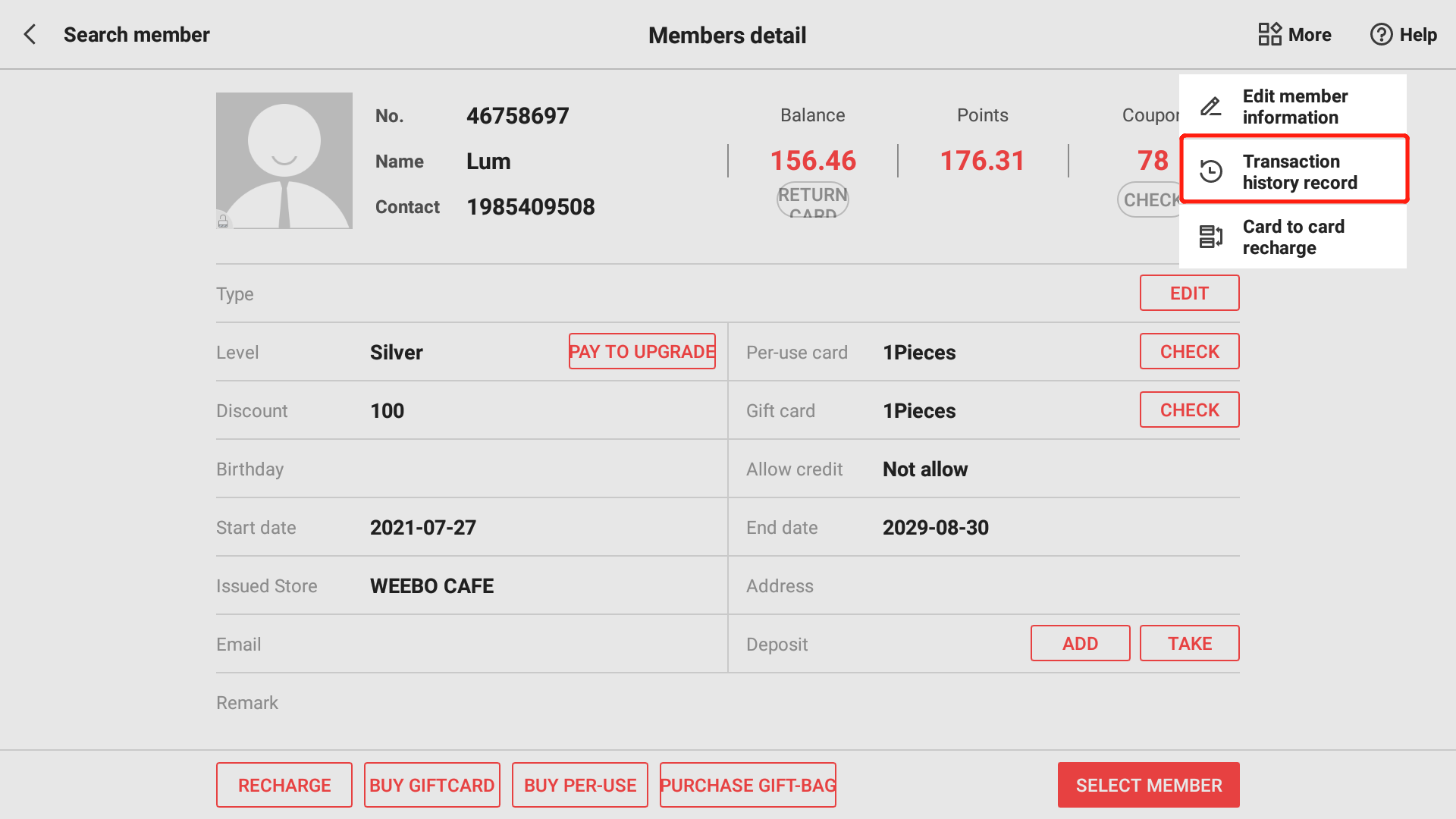Click BUY PER-USE button
1456x819 pixels.
click(580, 785)
